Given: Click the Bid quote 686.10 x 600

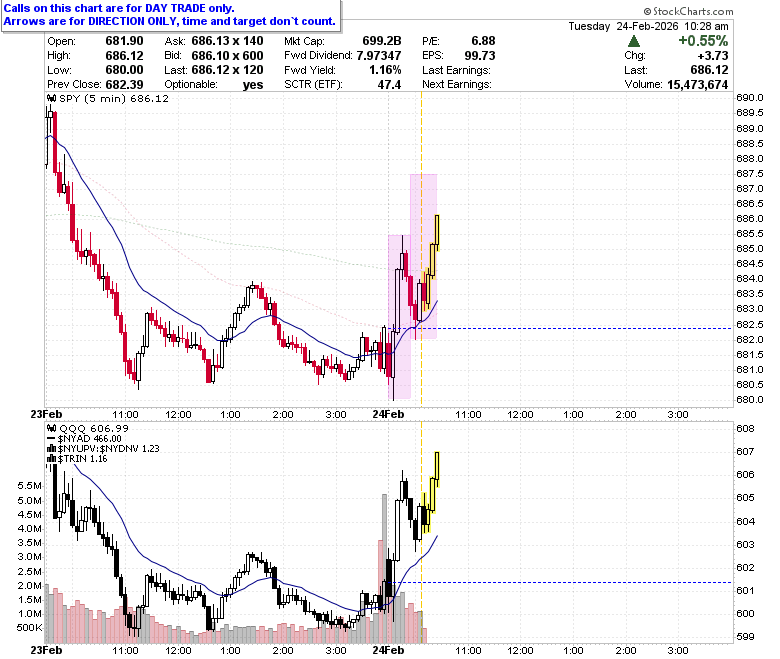Looking at the screenshot, I should (x=227, y=55).
